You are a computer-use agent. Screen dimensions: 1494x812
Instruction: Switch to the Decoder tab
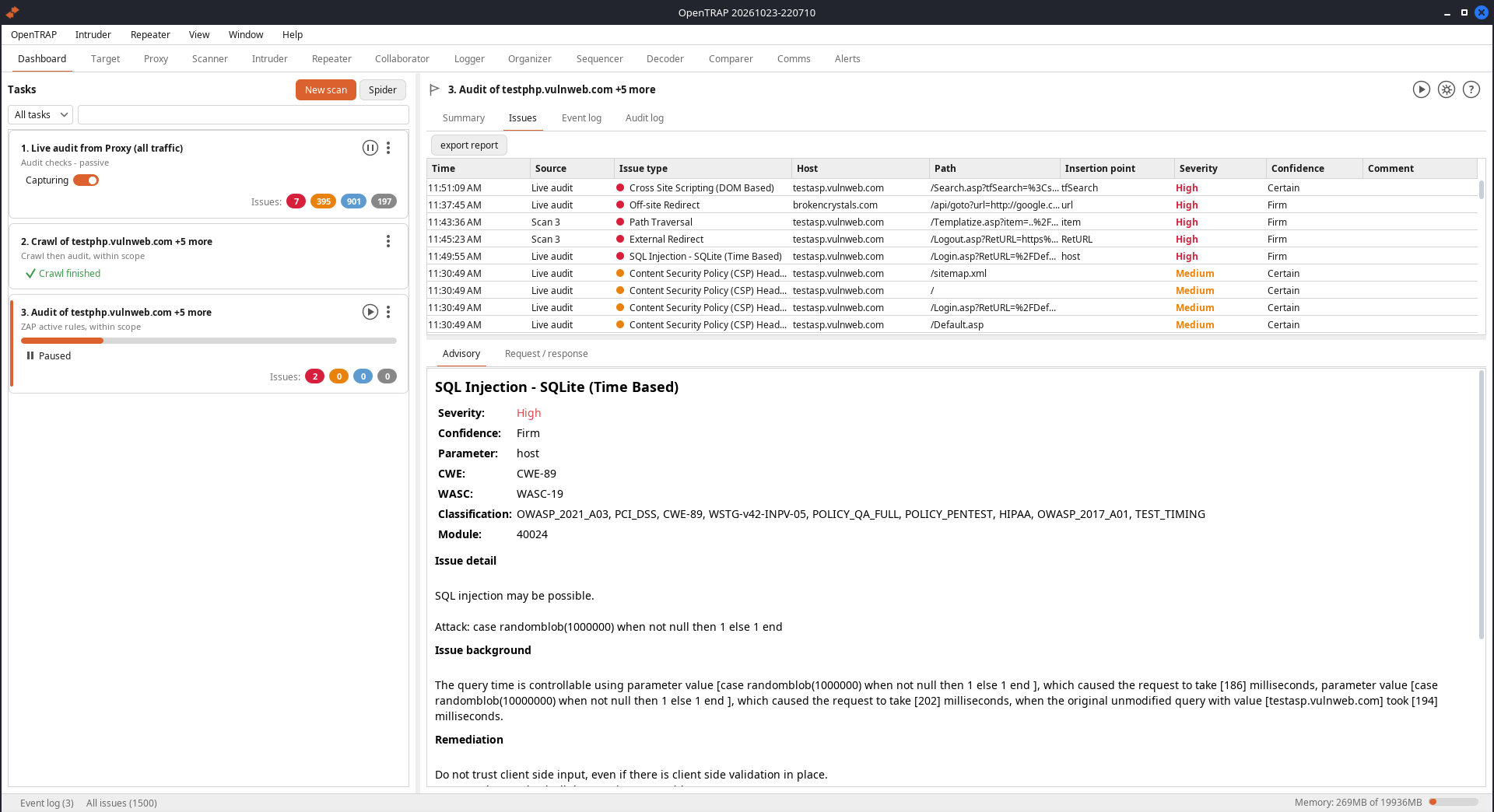(665, 59)
